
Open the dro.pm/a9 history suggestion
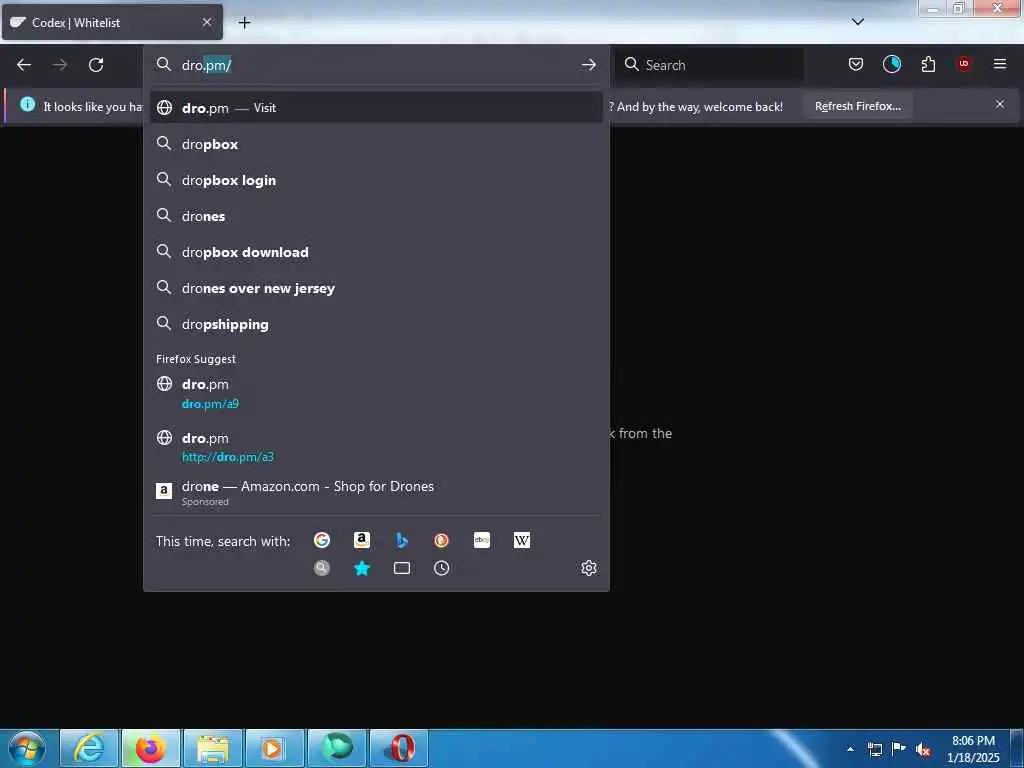point(376,393)
